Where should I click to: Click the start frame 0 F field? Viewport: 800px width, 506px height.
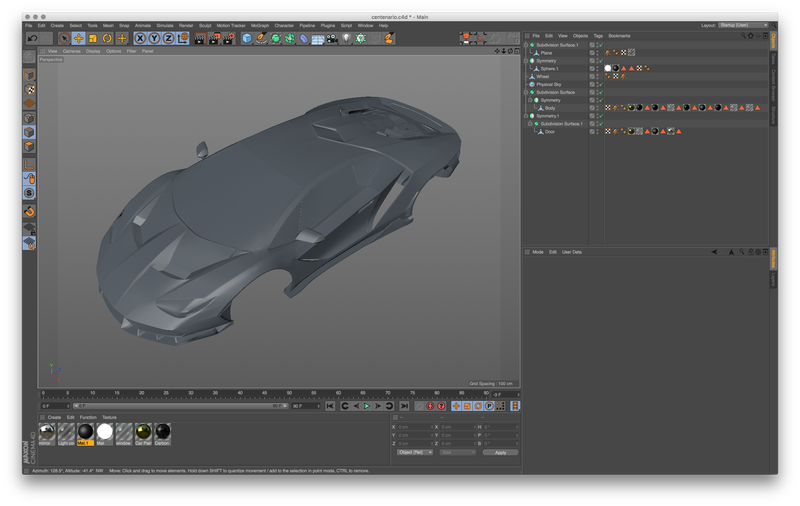(55, 406)
